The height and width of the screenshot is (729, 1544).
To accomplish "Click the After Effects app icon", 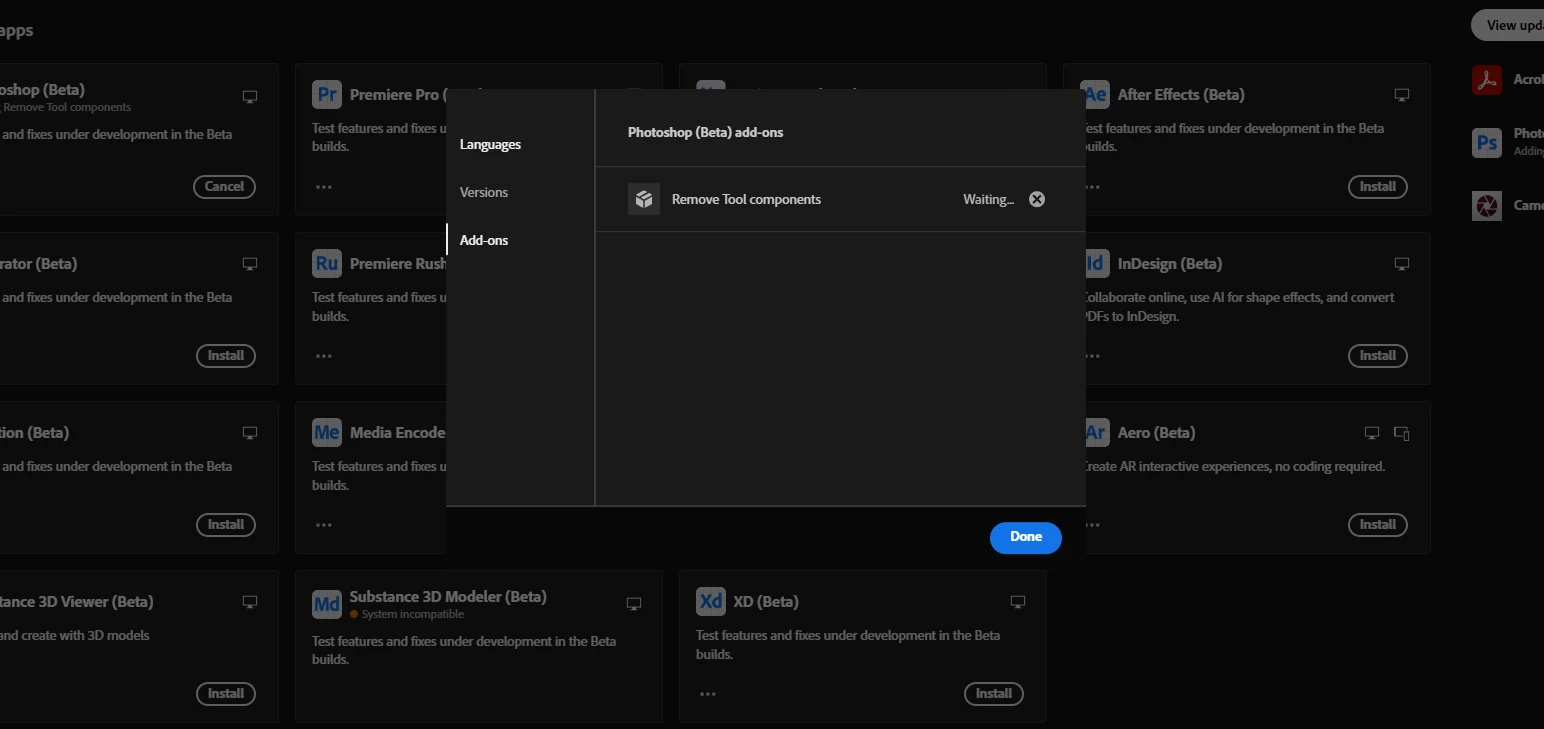I will (1096, 95).
